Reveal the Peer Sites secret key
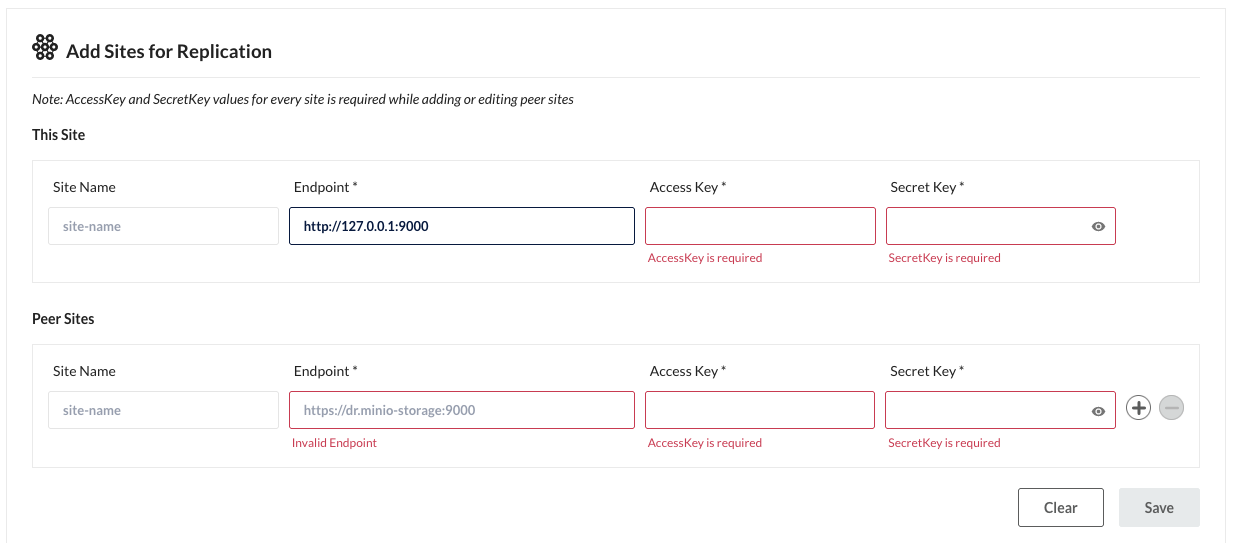The height and width of the screenshot is (543, 1236). pyautogui.click(x=1098, y=411)
